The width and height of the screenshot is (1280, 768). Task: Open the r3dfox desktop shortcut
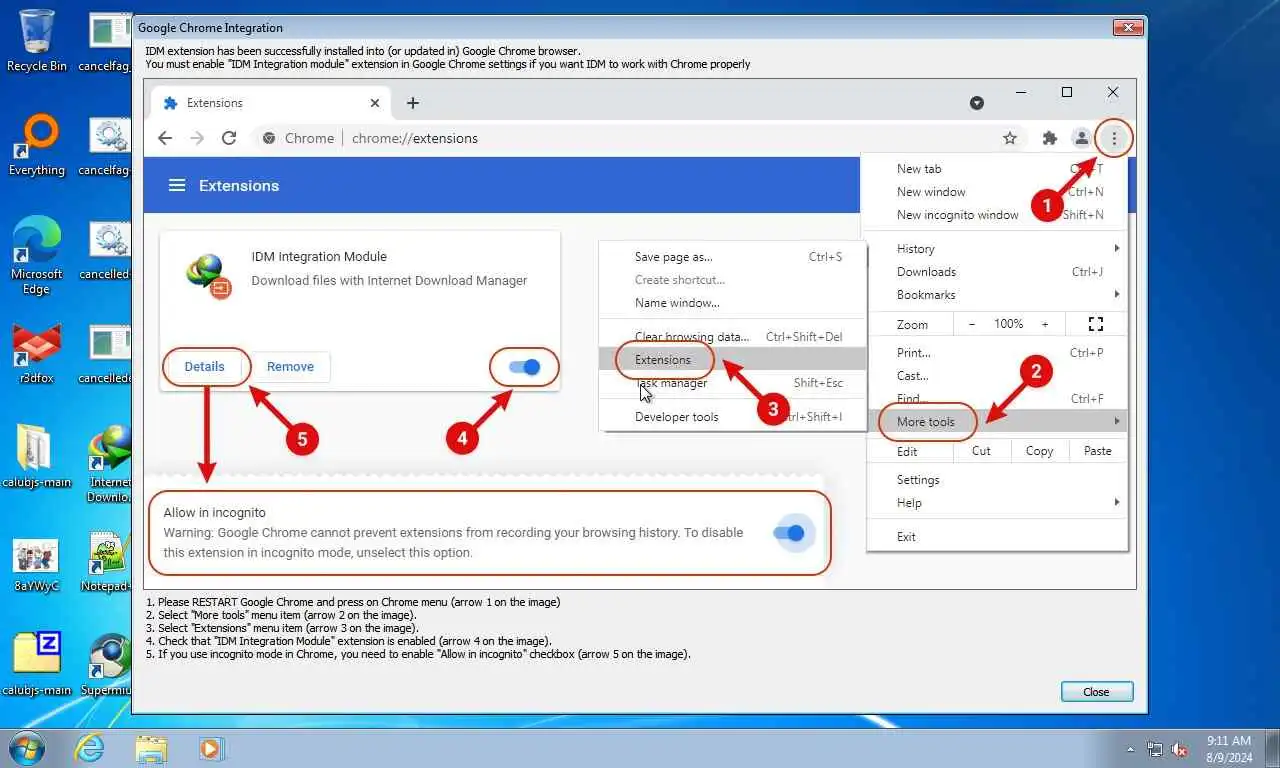37,354
